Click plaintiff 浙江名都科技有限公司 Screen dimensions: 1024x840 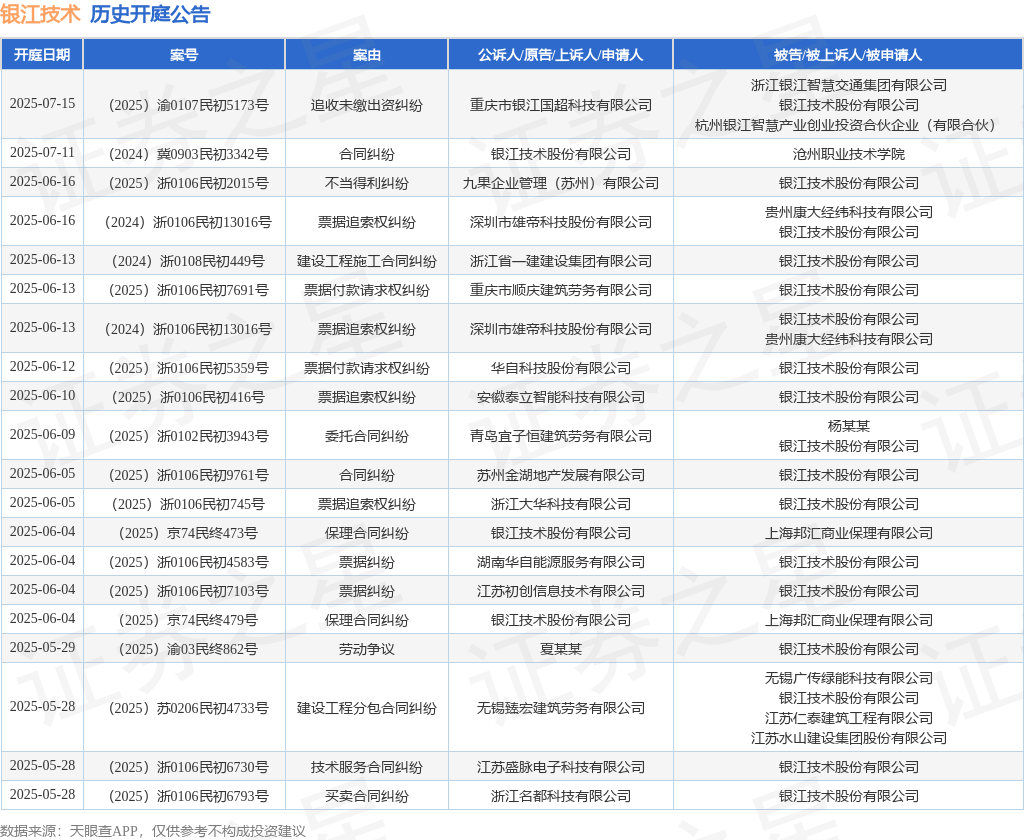coord(560,796)
